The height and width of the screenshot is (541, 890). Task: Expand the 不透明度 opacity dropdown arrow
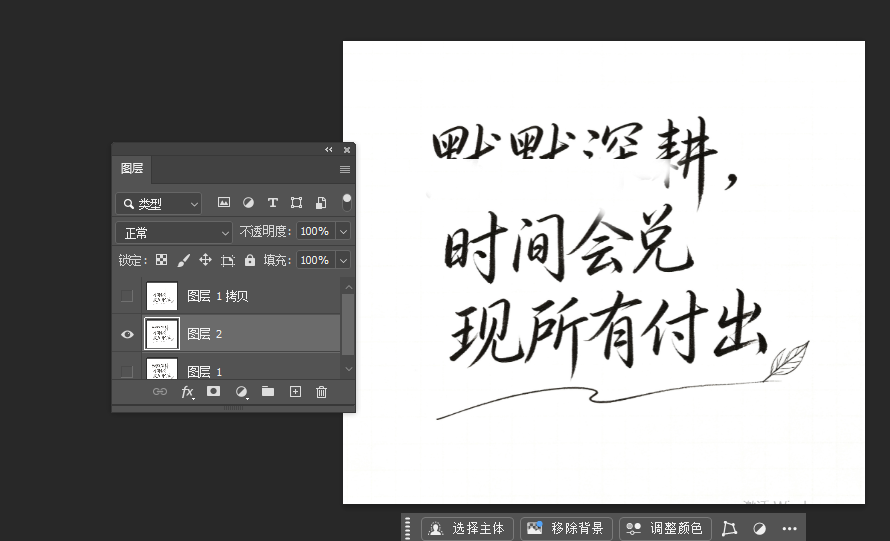point(343,232)
